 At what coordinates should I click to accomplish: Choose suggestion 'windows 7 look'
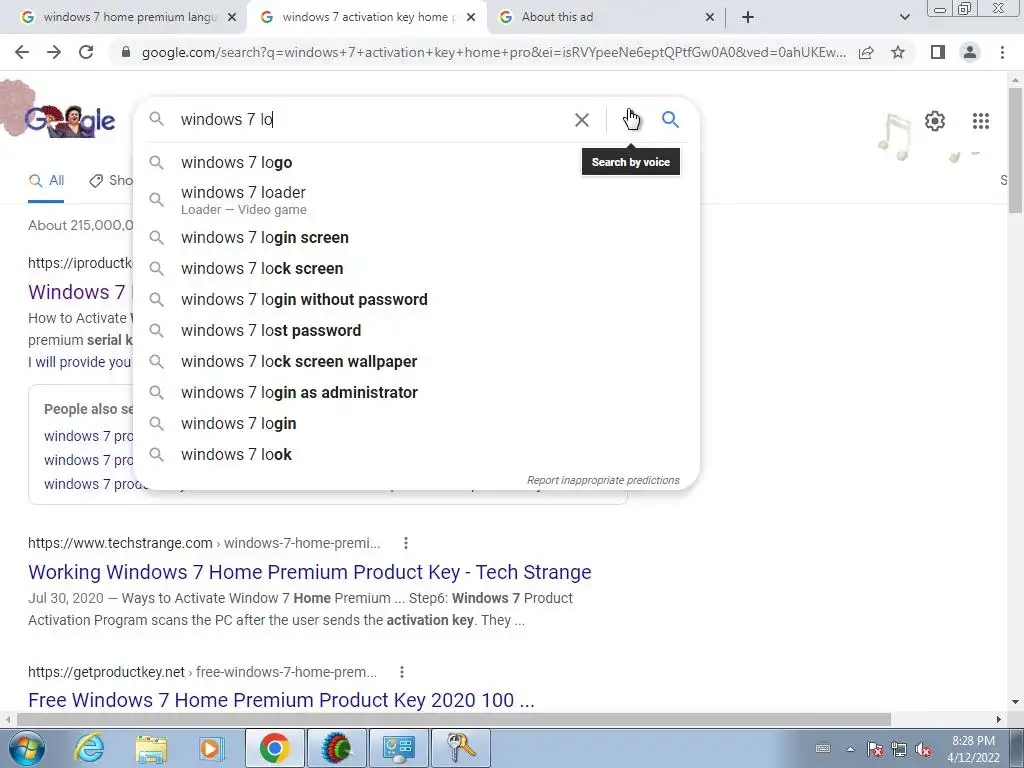click(416, 455)
